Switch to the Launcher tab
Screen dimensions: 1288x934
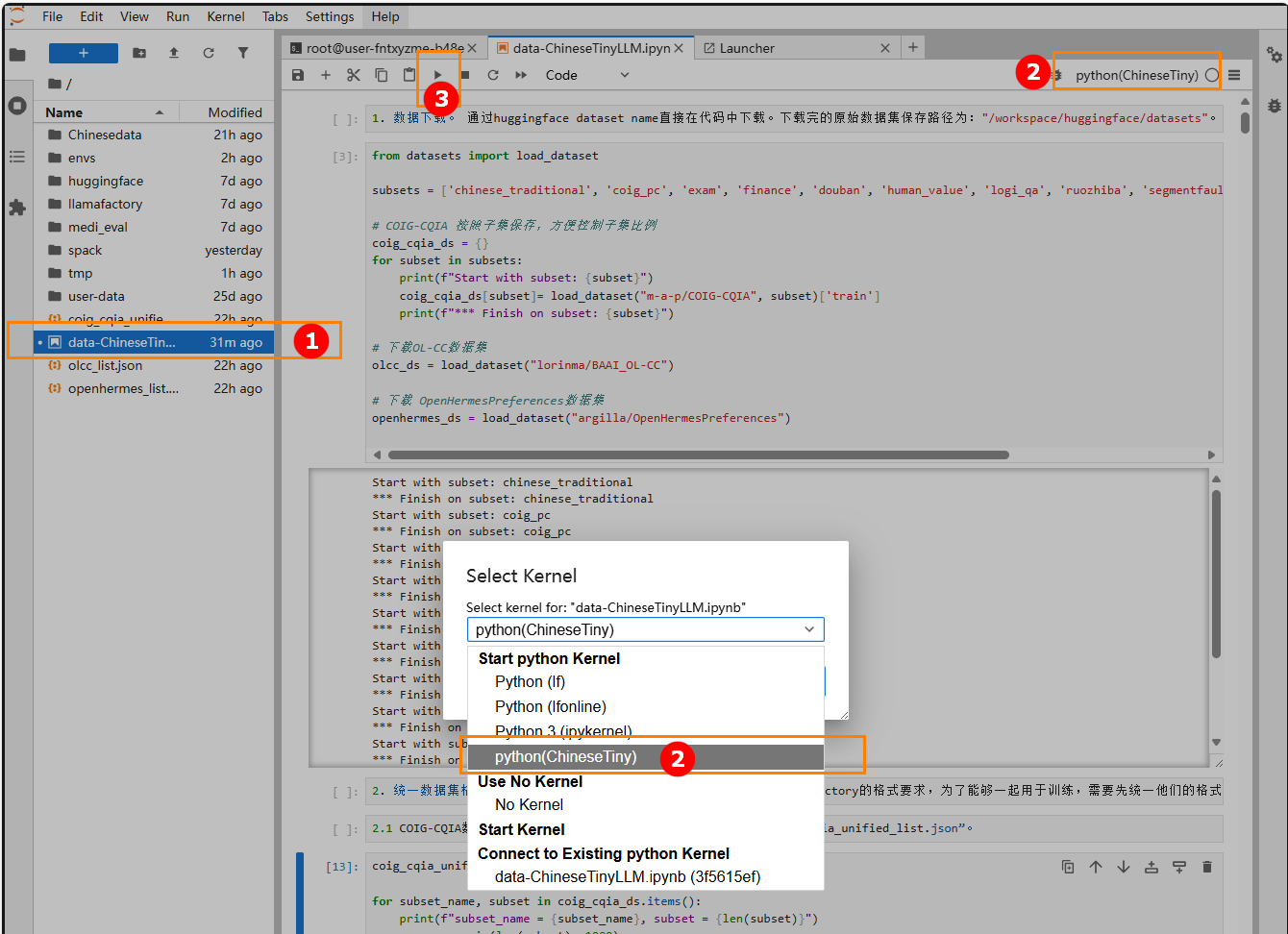click(x=747, y=48)
